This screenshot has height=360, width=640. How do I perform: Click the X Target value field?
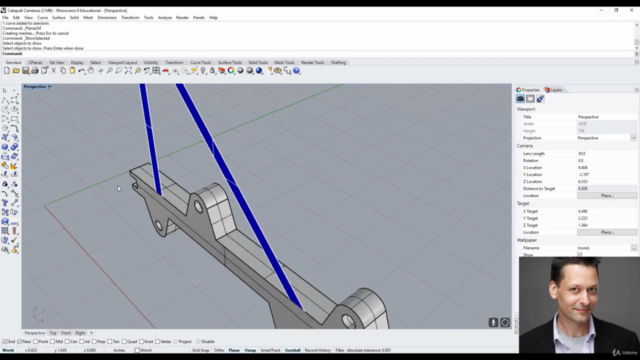coord(607,211)
